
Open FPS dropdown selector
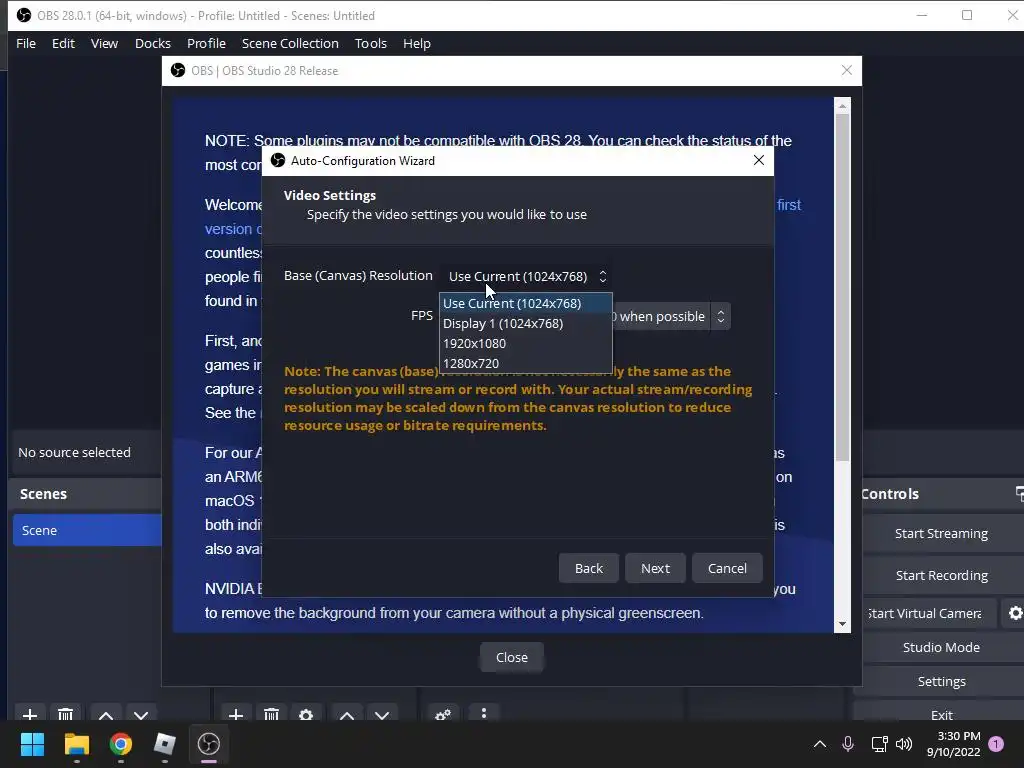[720, 316]
